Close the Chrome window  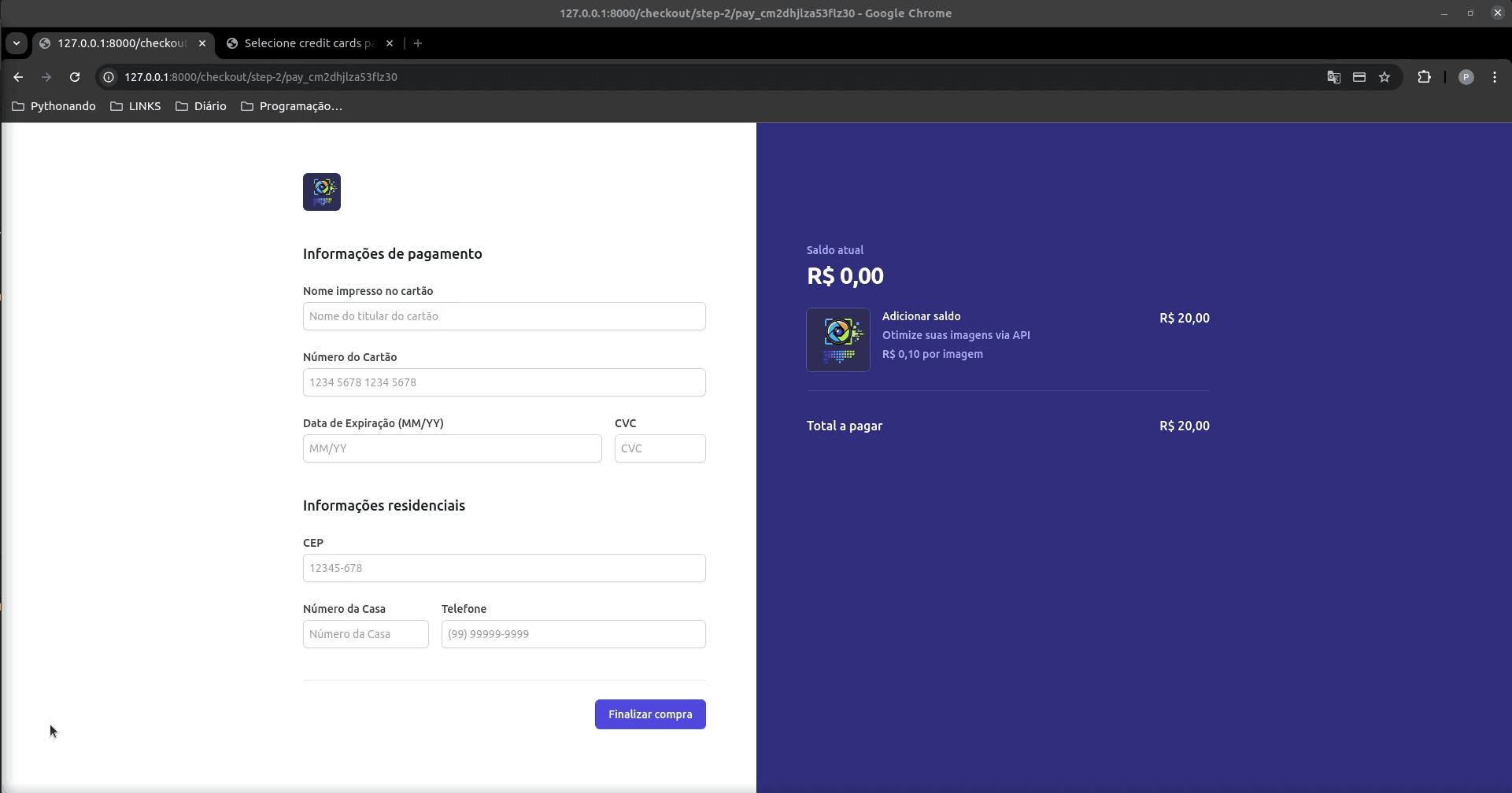[1498, 13]
